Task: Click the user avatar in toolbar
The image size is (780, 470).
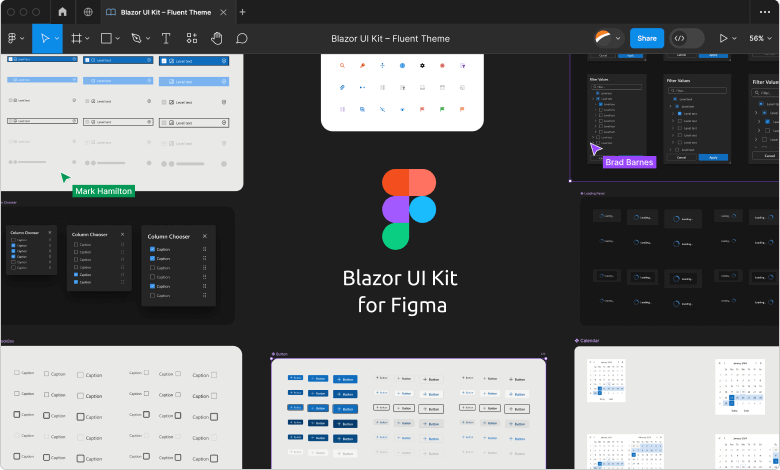Action: [x=603, y=38]
